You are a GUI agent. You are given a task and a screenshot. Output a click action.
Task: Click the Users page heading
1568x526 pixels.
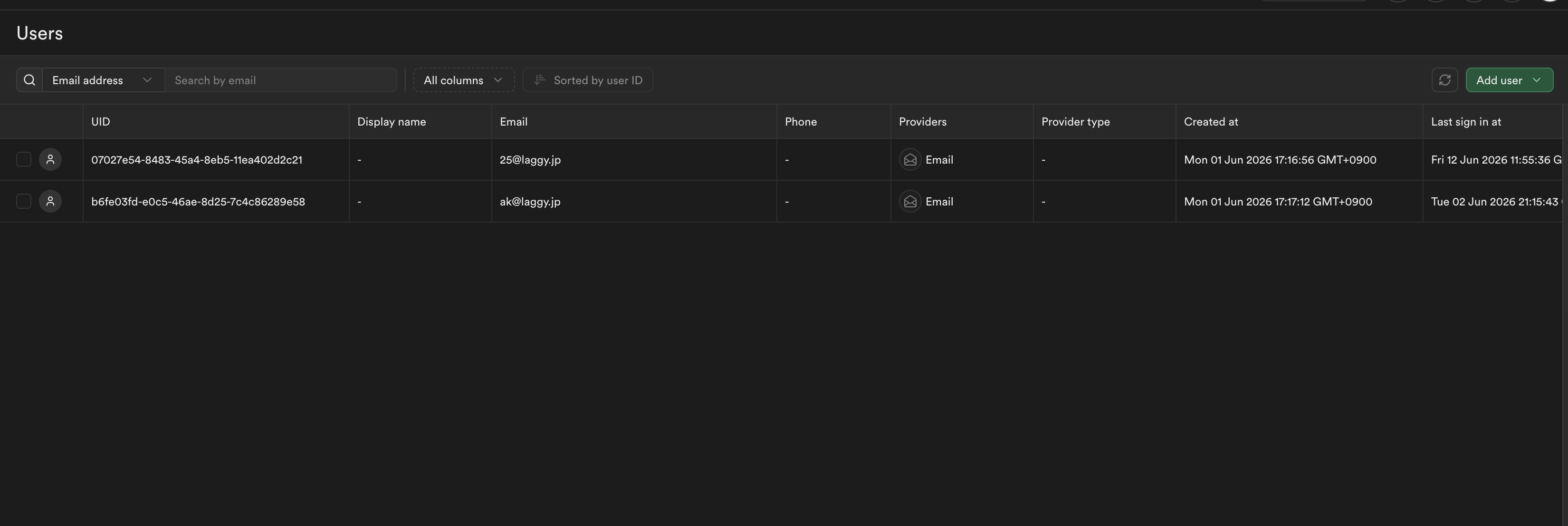click(x=39, y=33)
